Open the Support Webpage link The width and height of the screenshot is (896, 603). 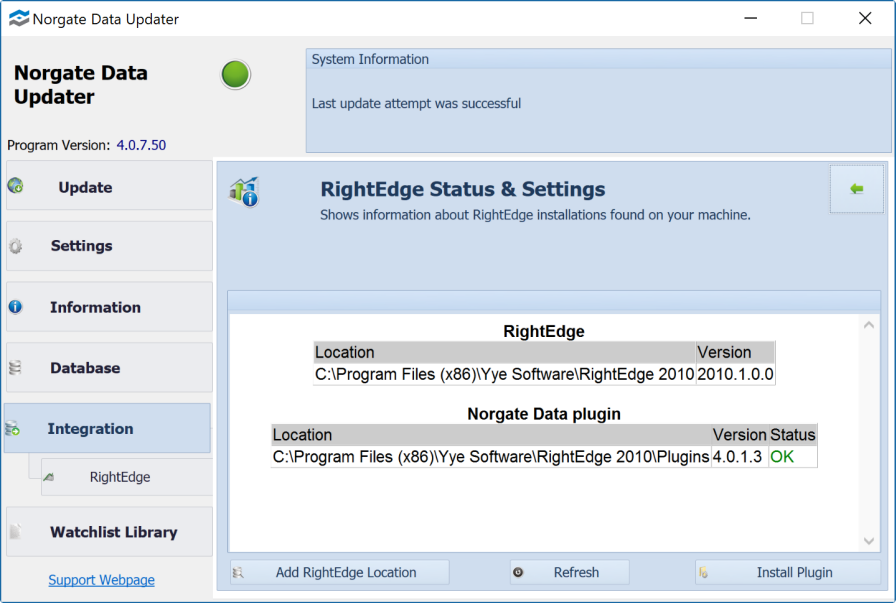[101, 580]
